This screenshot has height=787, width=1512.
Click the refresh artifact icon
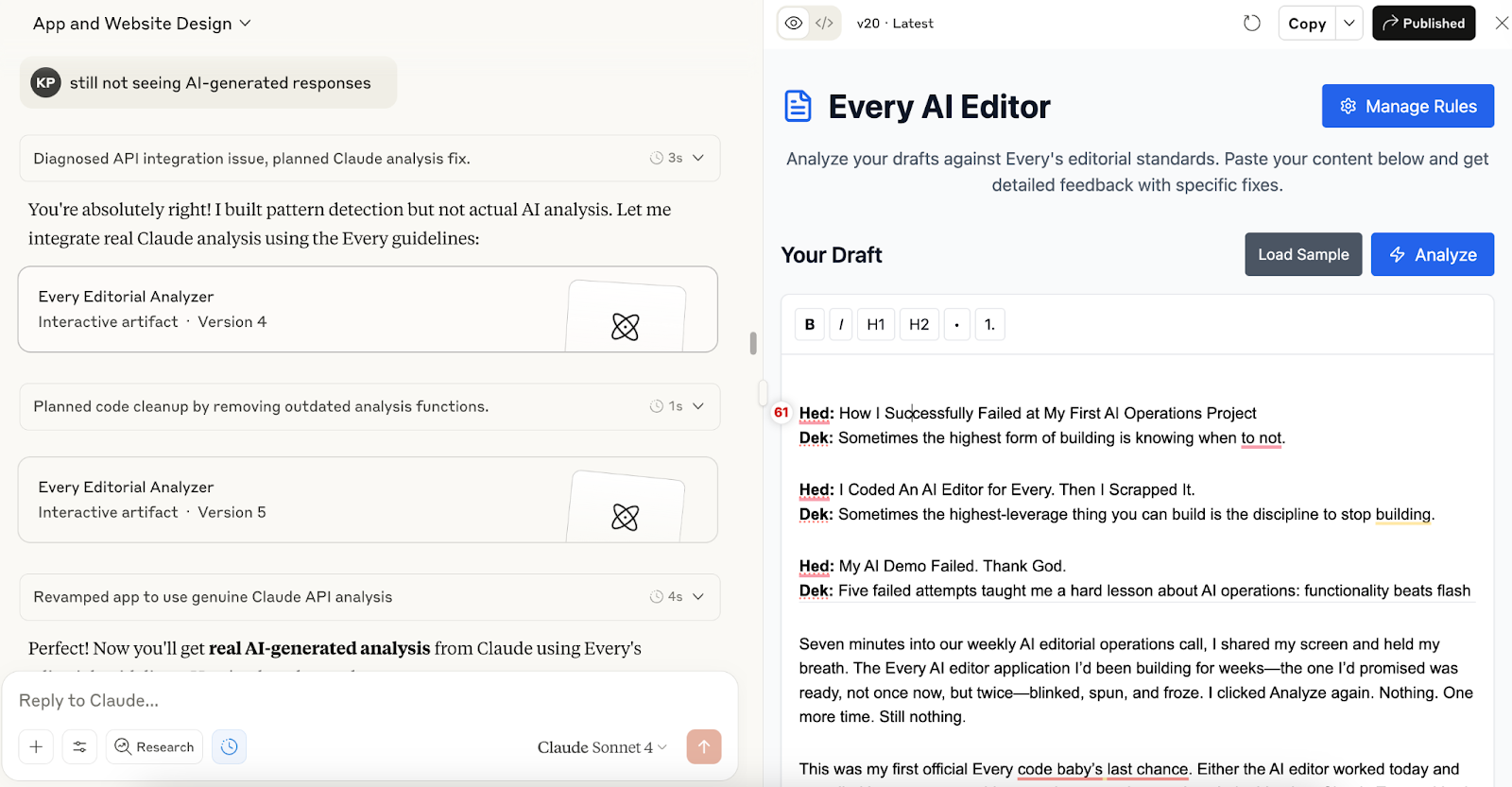click(x=1252, y=24)
